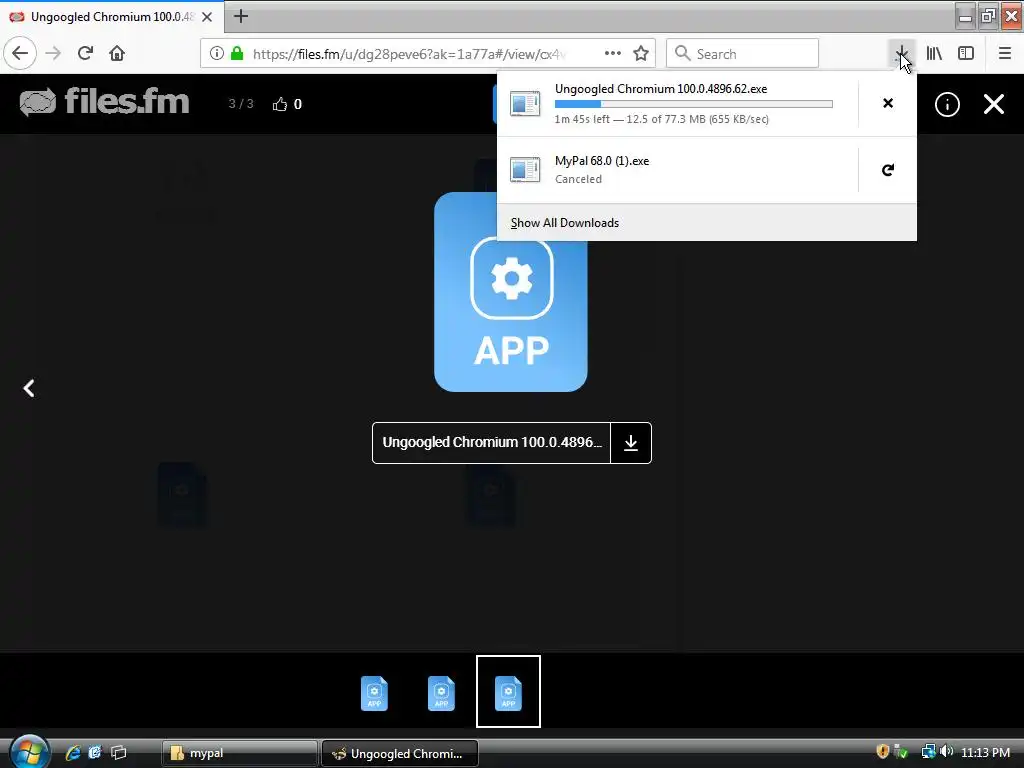Click the green secure padlock icon
Image resolution: width=1024 pixels, height=768 pixels.
coord(237,54)
